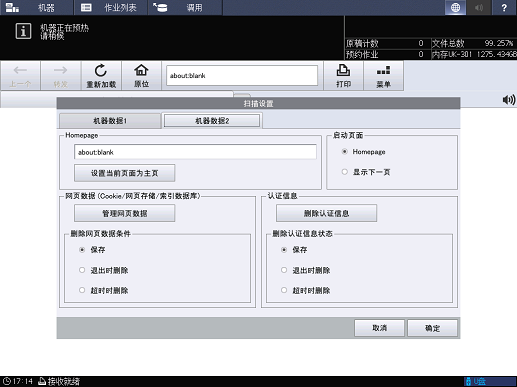Click the 原稿计数 counter text

point(362,43)
